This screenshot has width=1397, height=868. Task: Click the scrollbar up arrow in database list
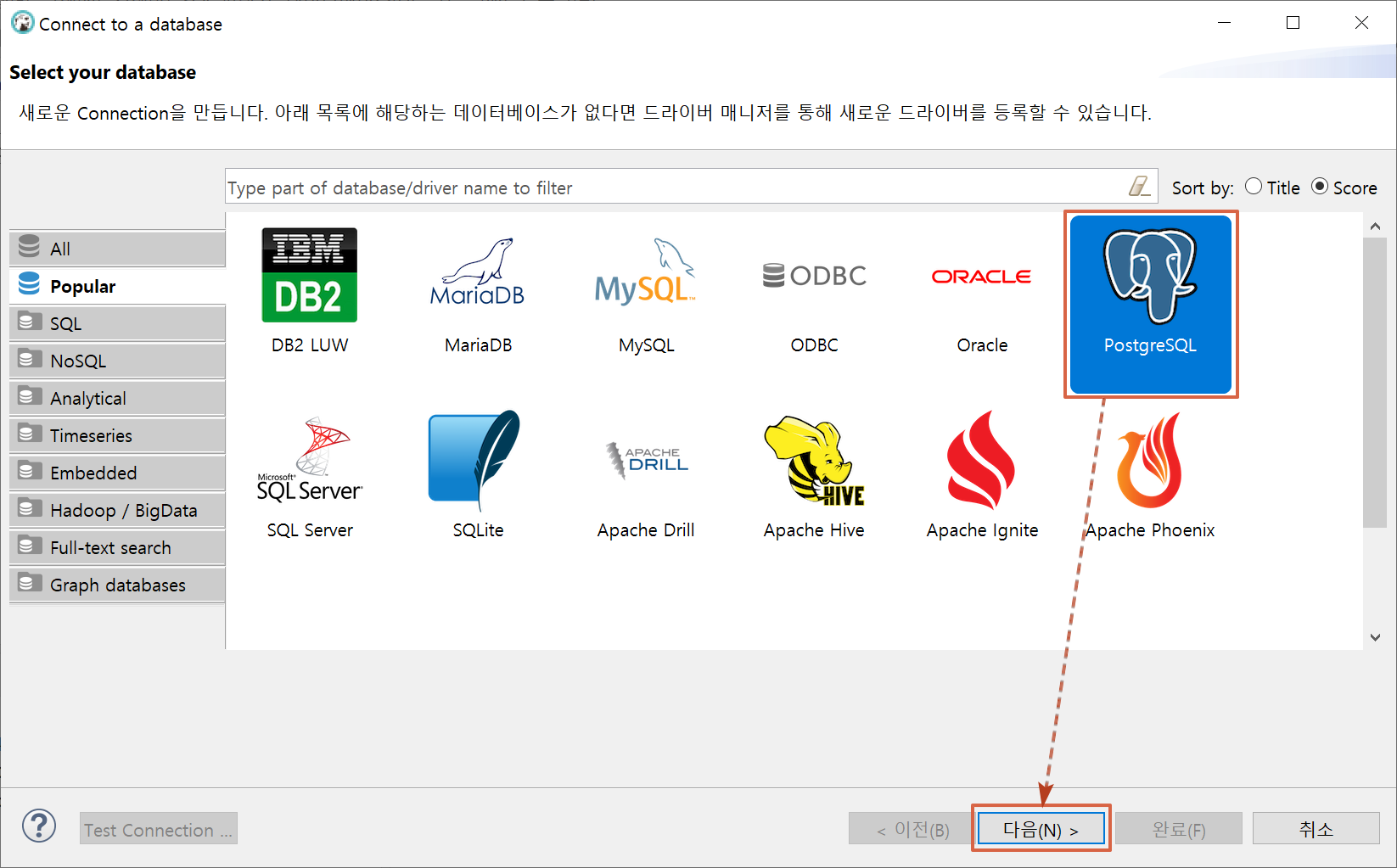[x=1375, y=226]
